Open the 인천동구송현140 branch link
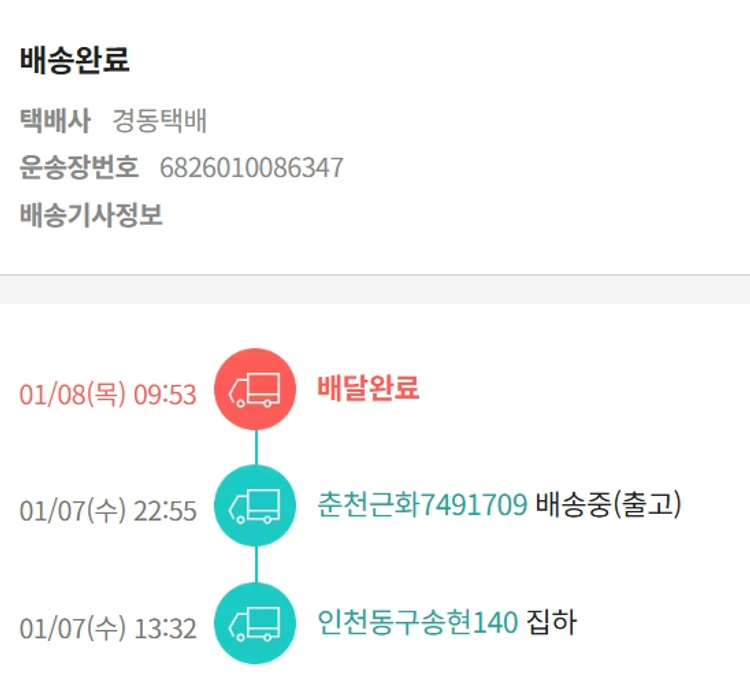This screenshot has height=693, width=750. (417, 623)
